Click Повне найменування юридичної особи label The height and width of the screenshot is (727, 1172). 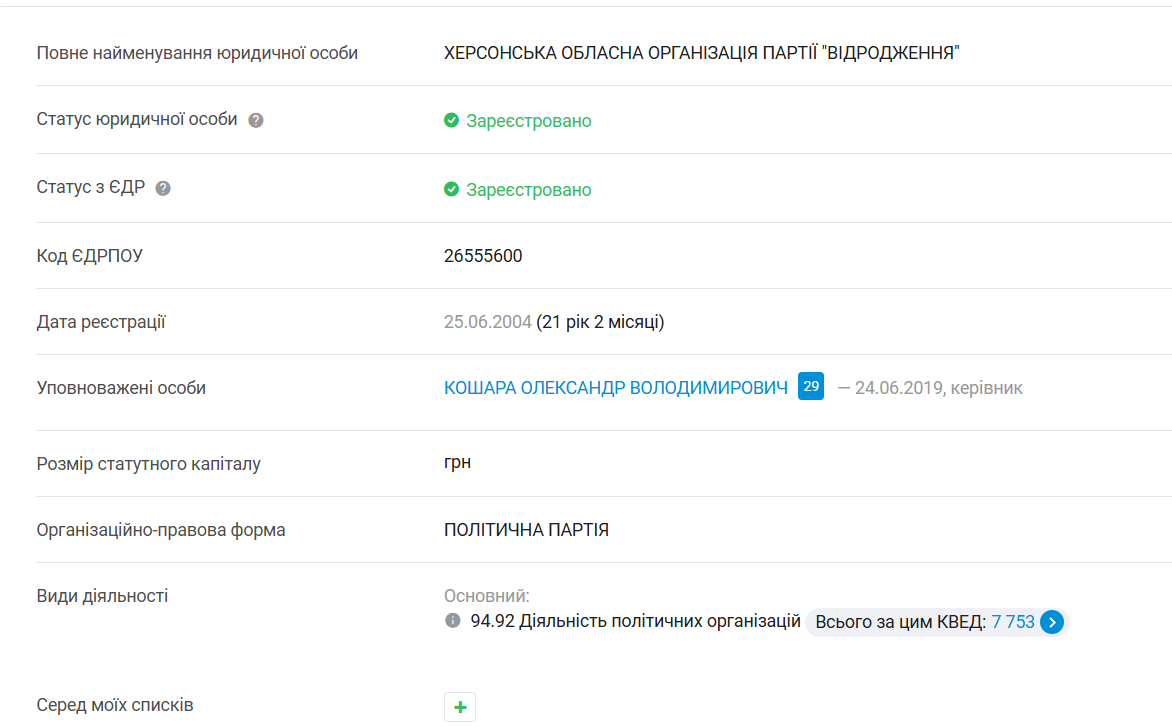coord(197,53)
